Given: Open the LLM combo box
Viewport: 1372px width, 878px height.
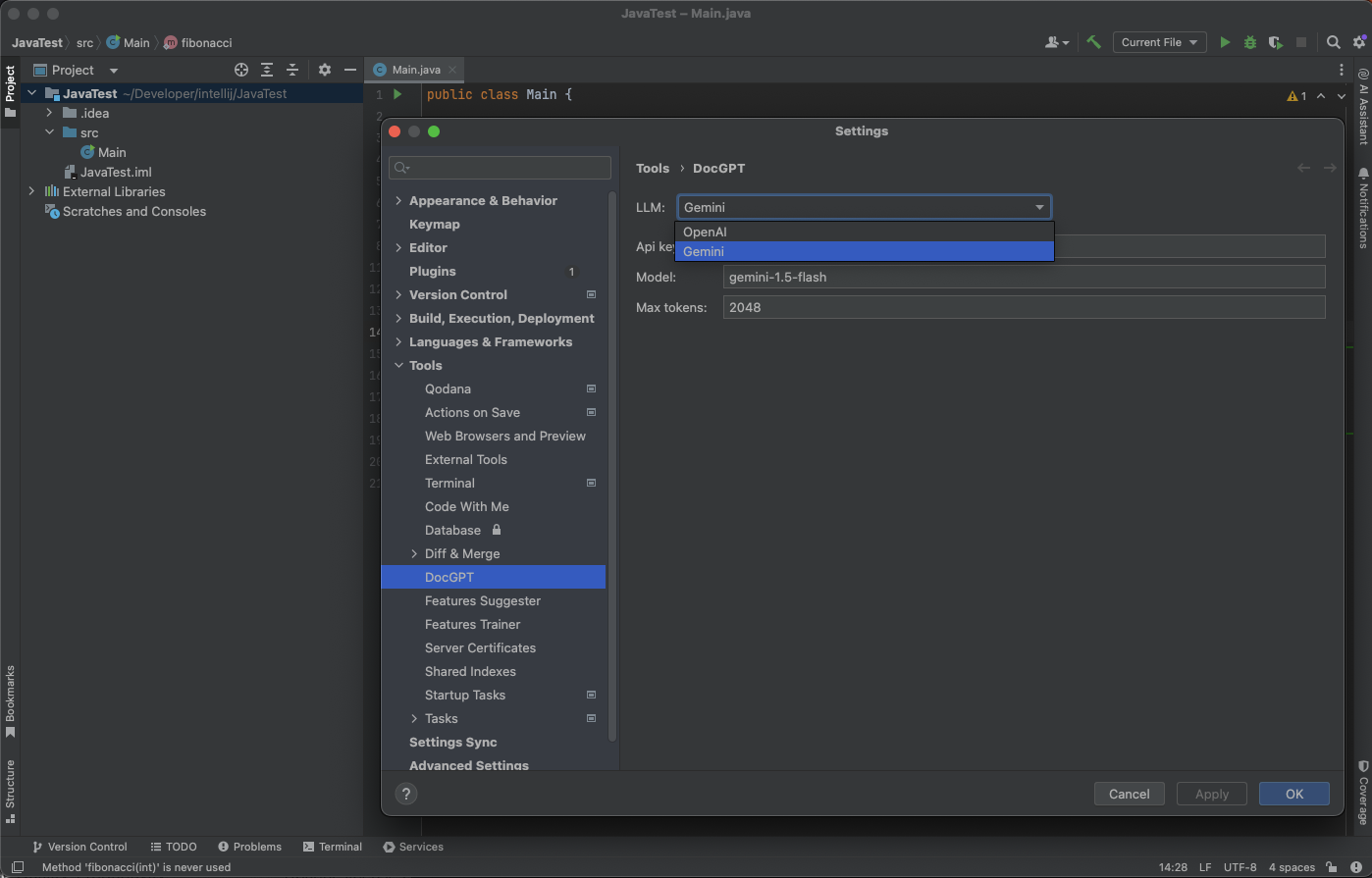Looking at the screenshot, I should 864,207.
